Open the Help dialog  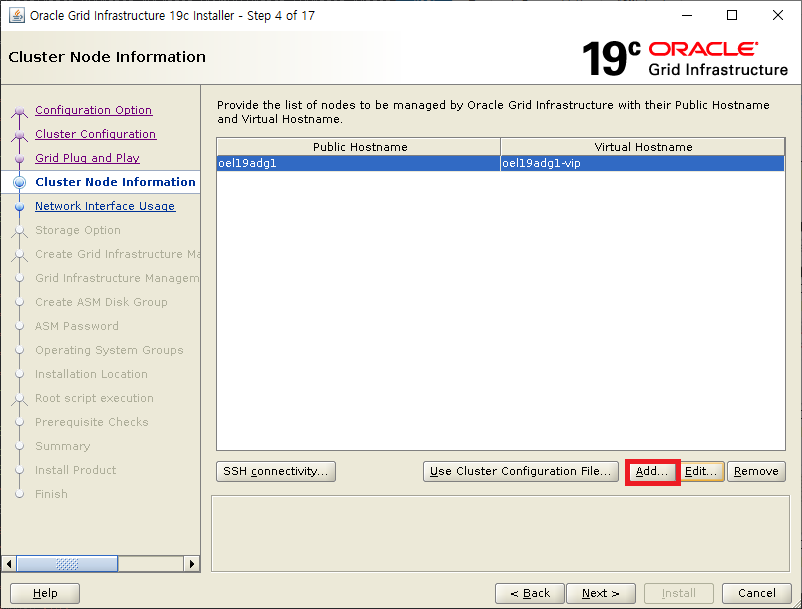(45, 594)
